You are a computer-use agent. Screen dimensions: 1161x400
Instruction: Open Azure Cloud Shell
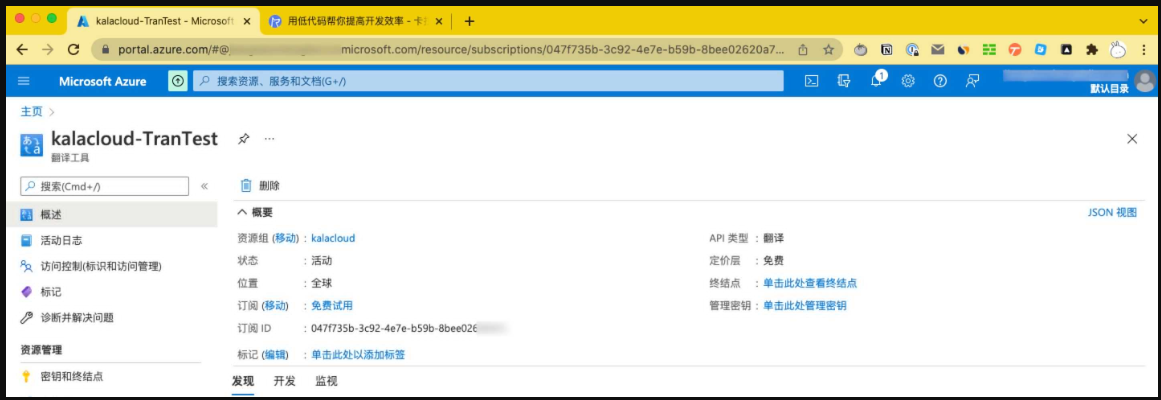pos(812,81)
